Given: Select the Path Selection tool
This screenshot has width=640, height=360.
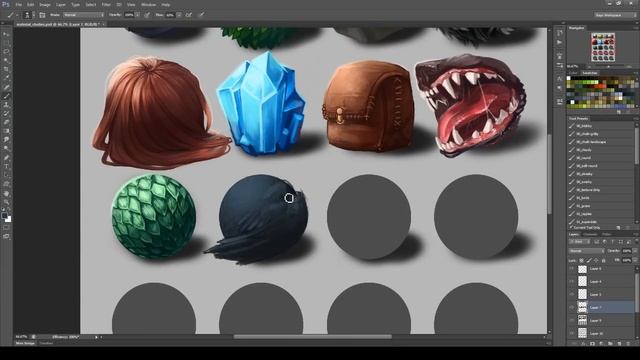Looking at the screenshot, I should pos(6,175).
